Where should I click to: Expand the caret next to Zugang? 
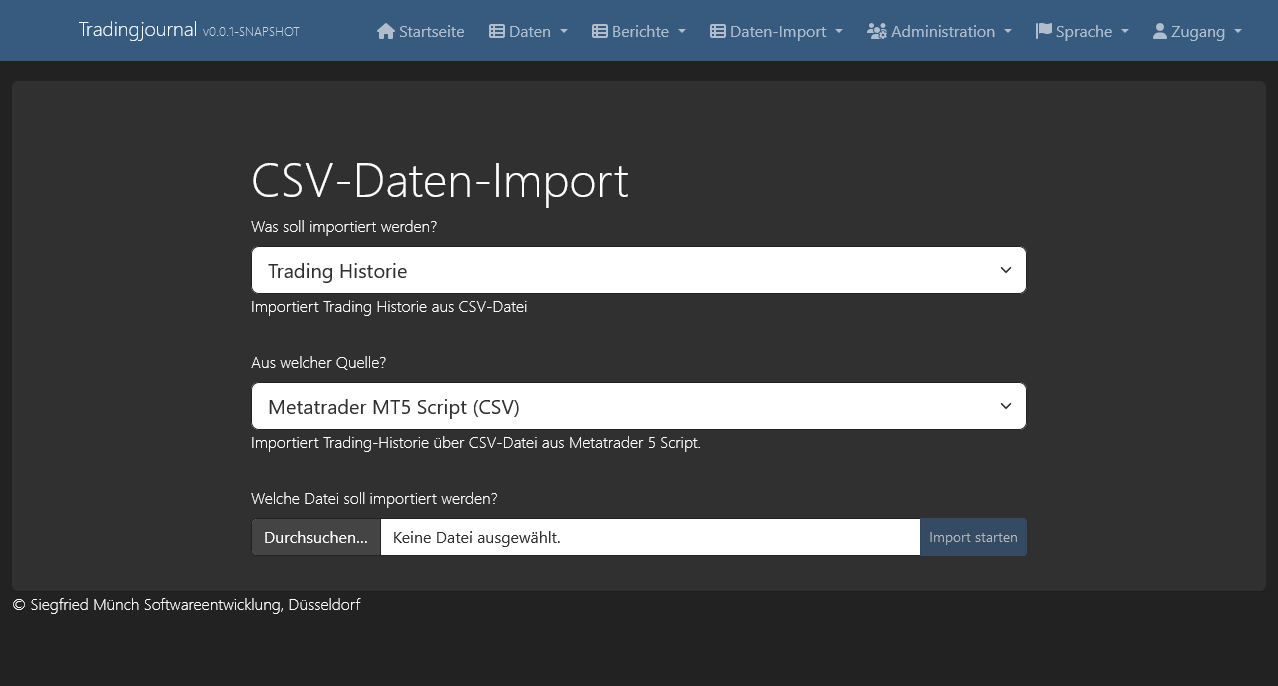click(1238, 31)
